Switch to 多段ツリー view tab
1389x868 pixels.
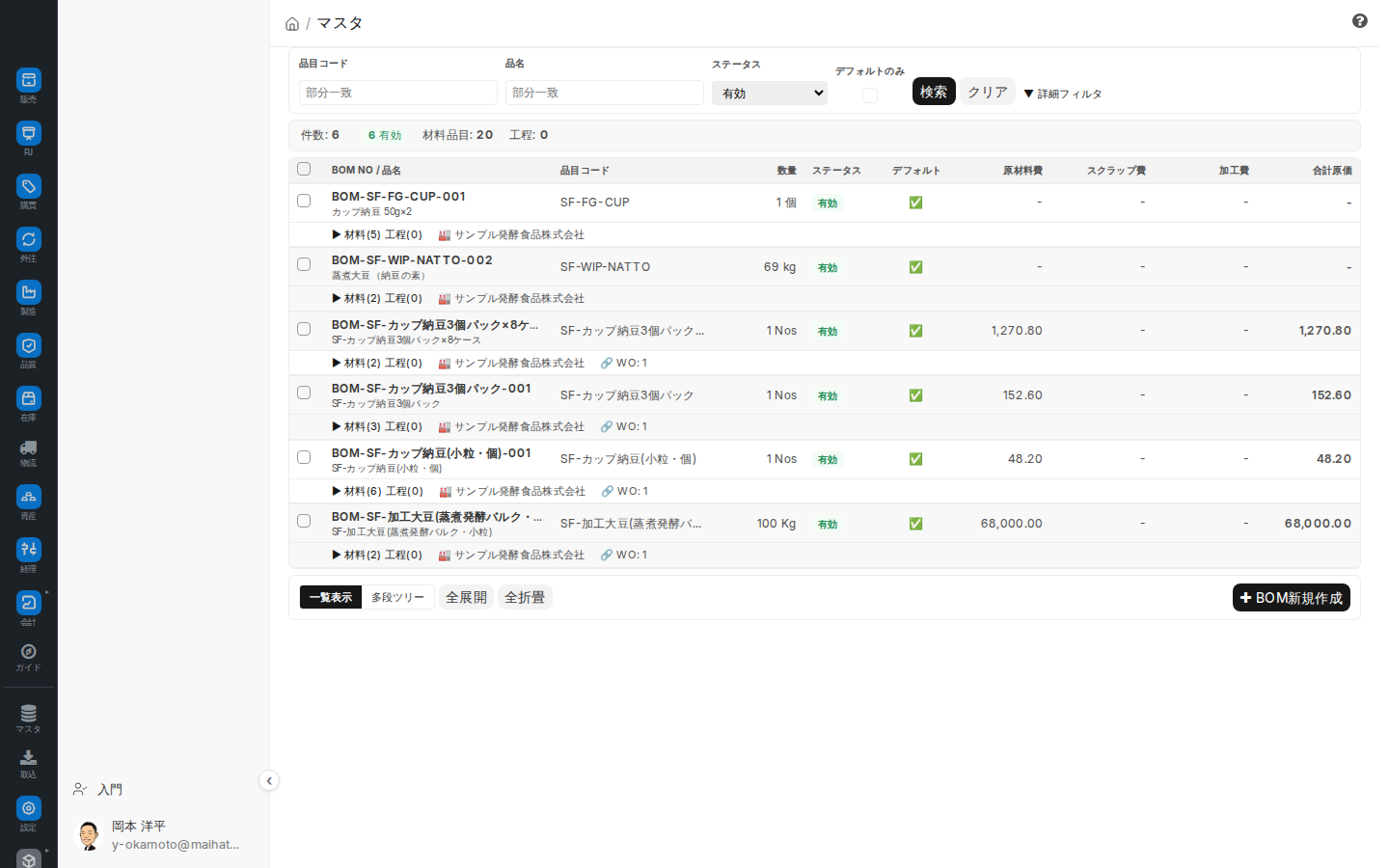point(397,598)
